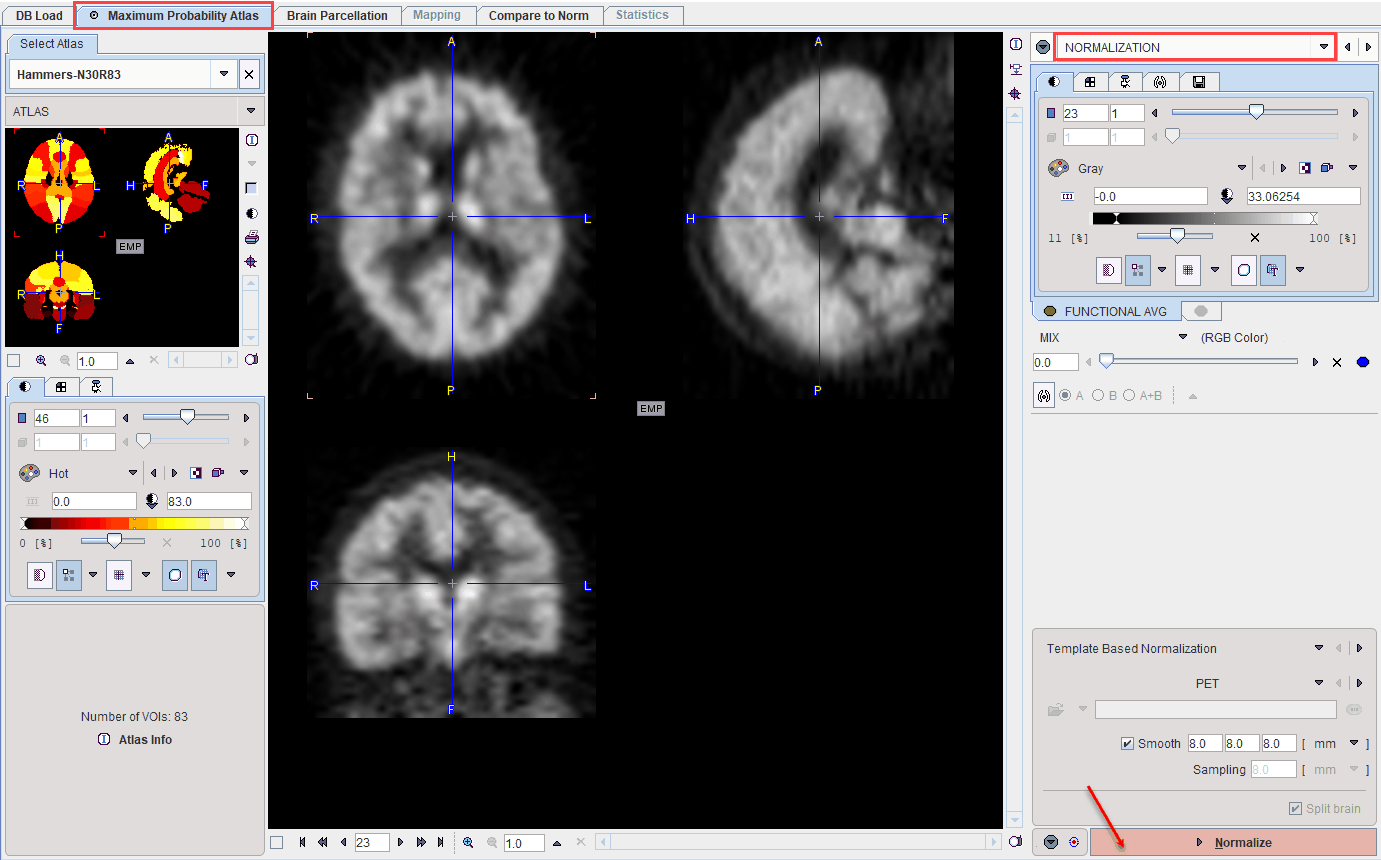Click previous arrow beside NORMALIZATION selector
1381x860 pixels.
pyautogui.click(x=1348, y=47)
